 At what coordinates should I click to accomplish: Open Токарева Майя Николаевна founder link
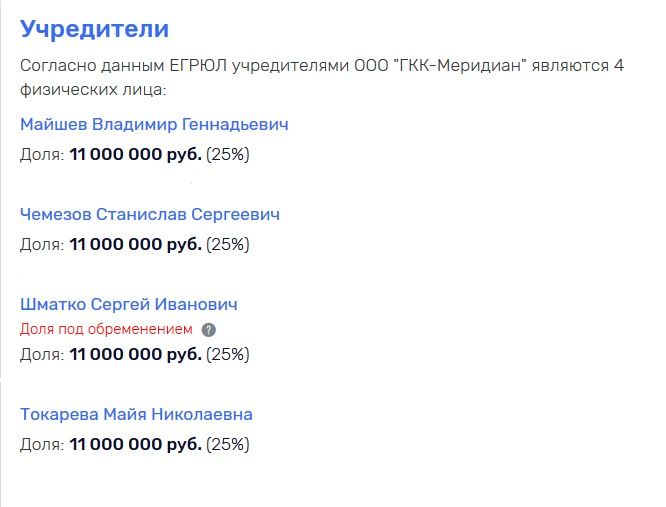point(136,414)
